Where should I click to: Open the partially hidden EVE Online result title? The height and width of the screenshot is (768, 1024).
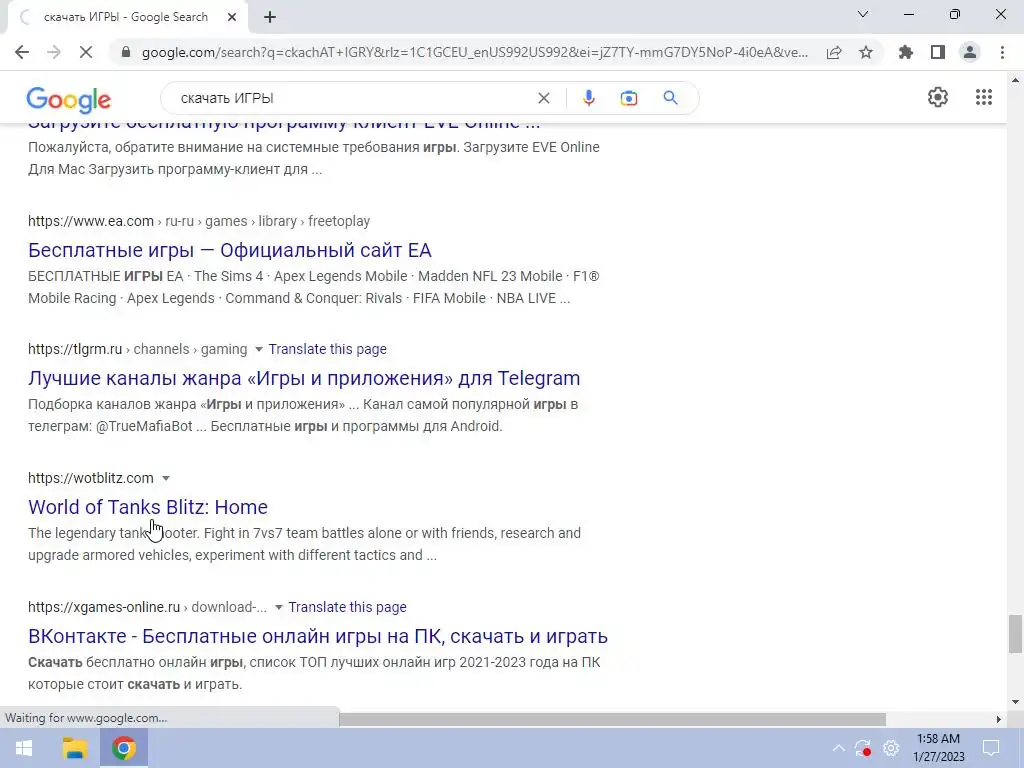[x=284, y=125]
